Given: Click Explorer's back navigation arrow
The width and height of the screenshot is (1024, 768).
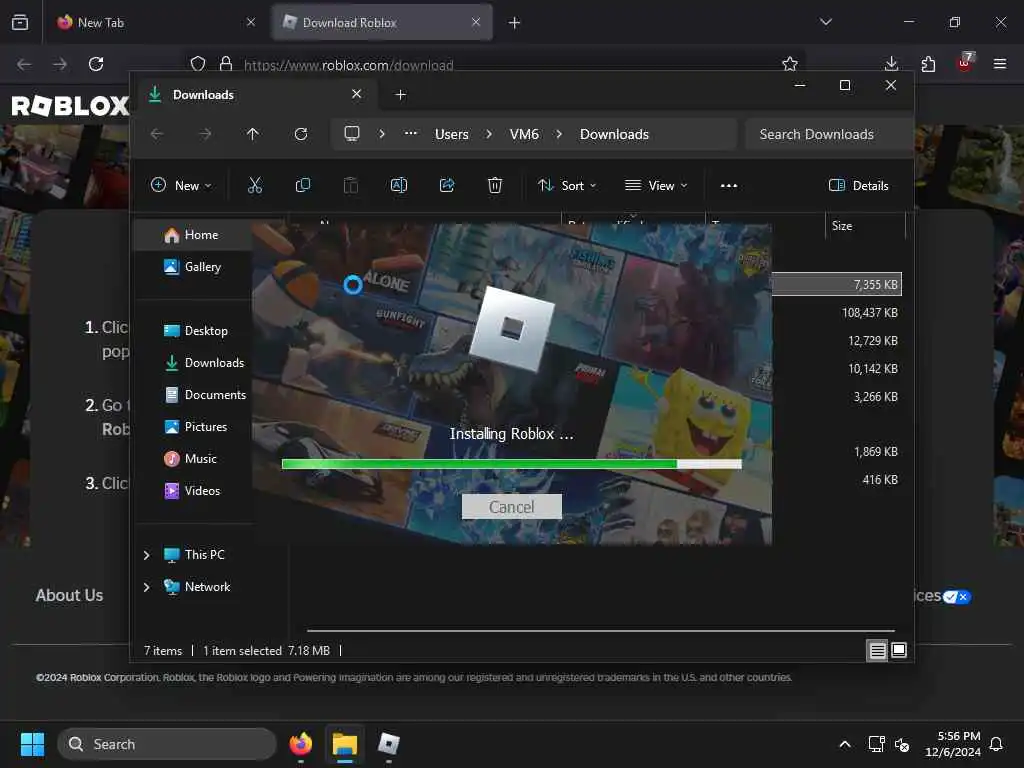Looking at the screenshot, I should point(157,134).
